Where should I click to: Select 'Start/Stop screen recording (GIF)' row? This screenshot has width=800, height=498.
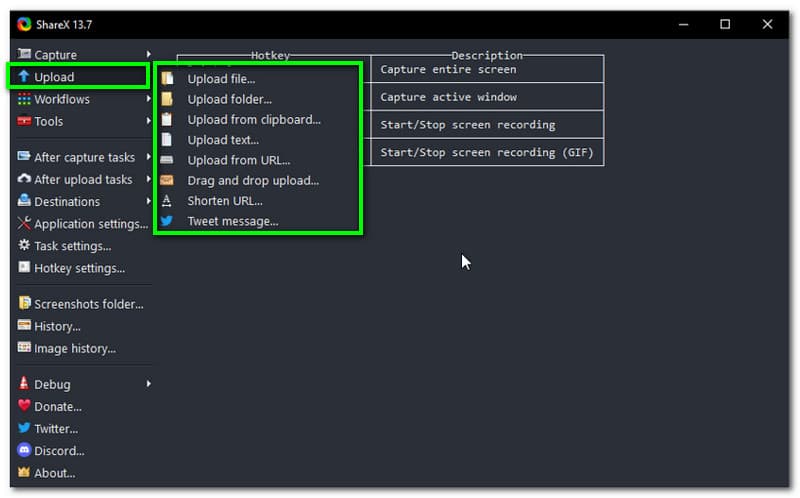pos(487,152)
